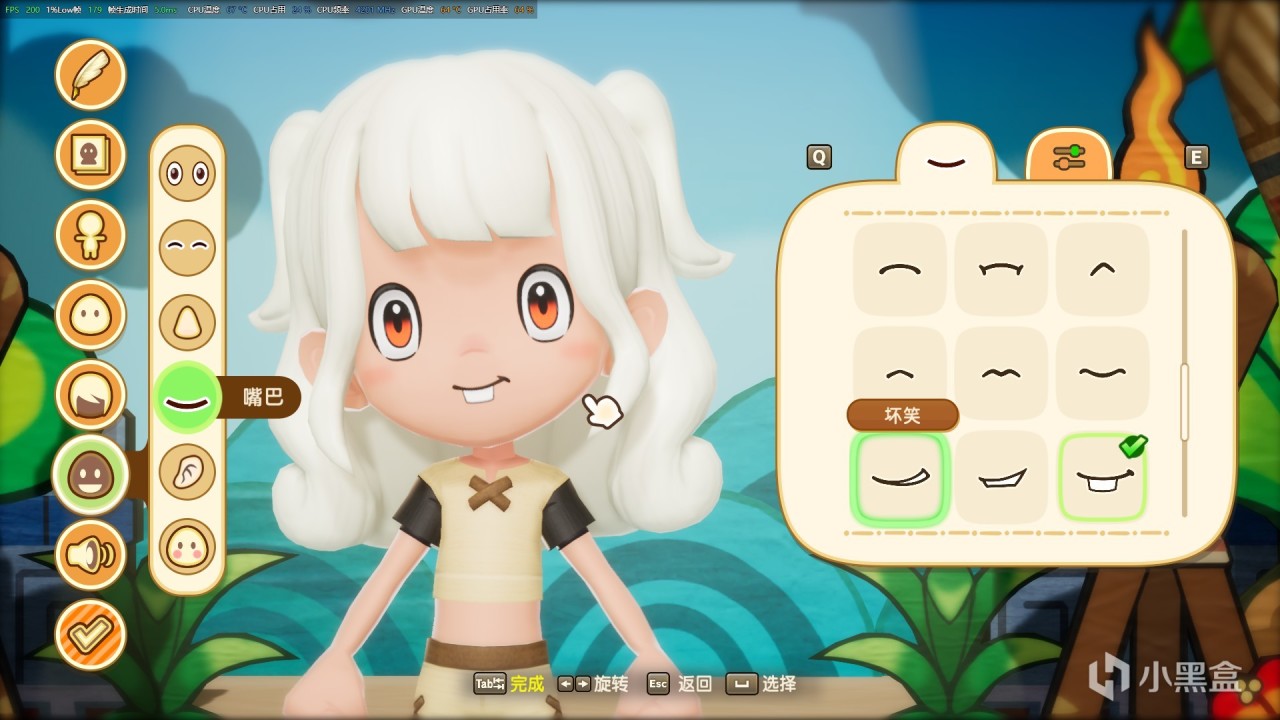Pick the wavy cat-like mouth without ticks
This screenshot has width=1280, height=720.
click(x=1001, y=373)
